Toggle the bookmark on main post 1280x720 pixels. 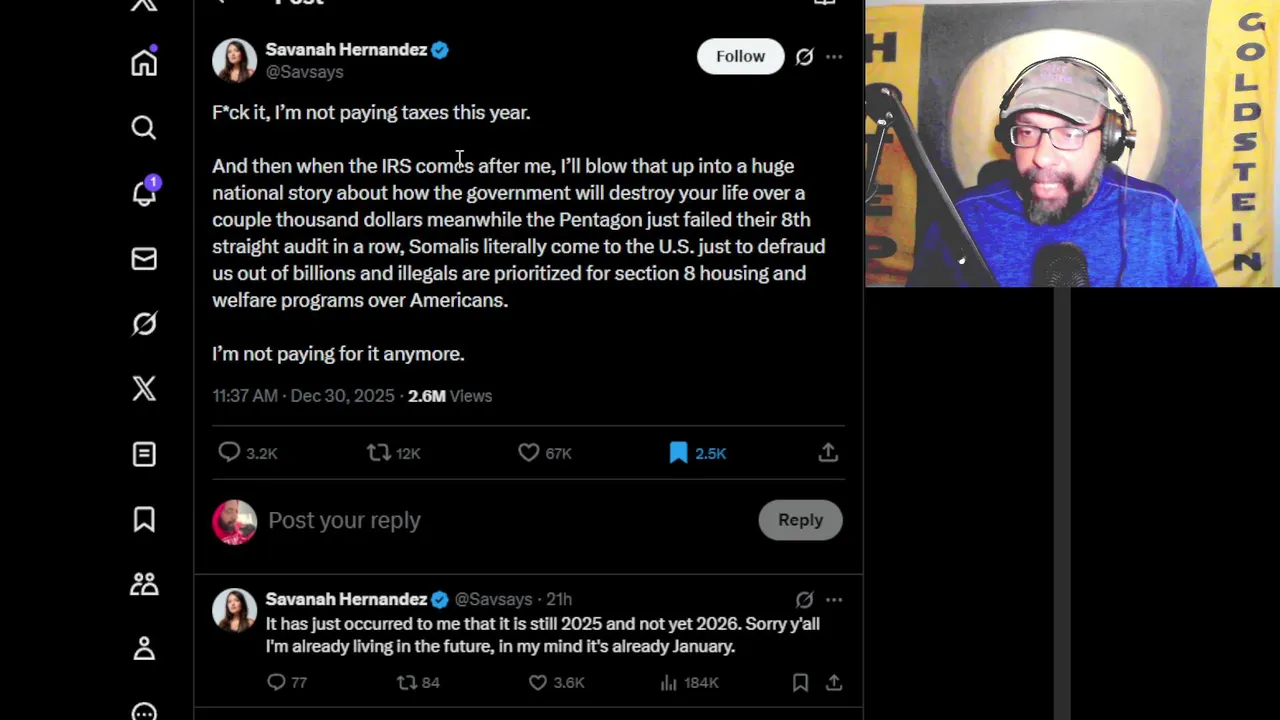[x=679, y=453]
